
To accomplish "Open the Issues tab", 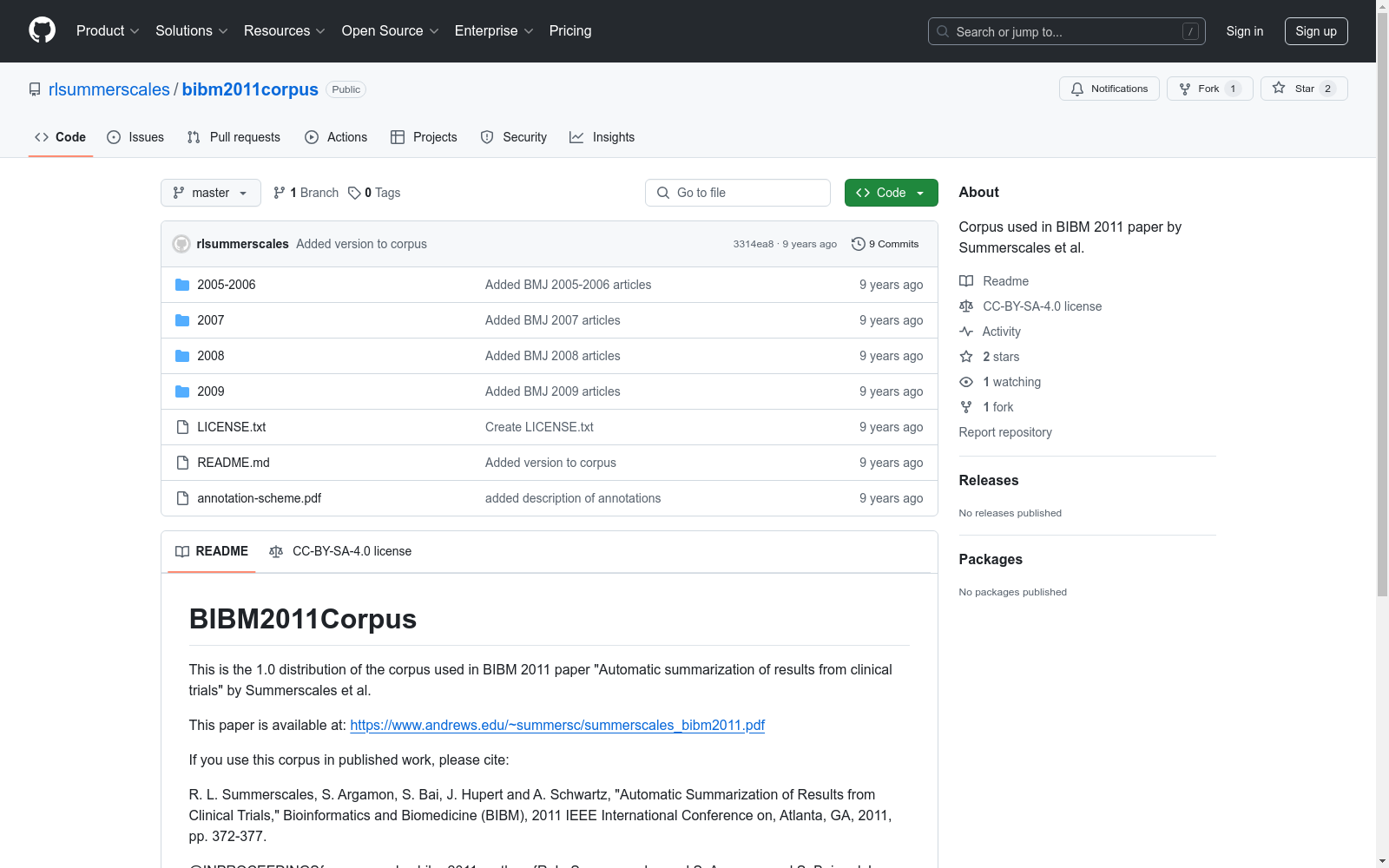I will click(x=135, y=137).
